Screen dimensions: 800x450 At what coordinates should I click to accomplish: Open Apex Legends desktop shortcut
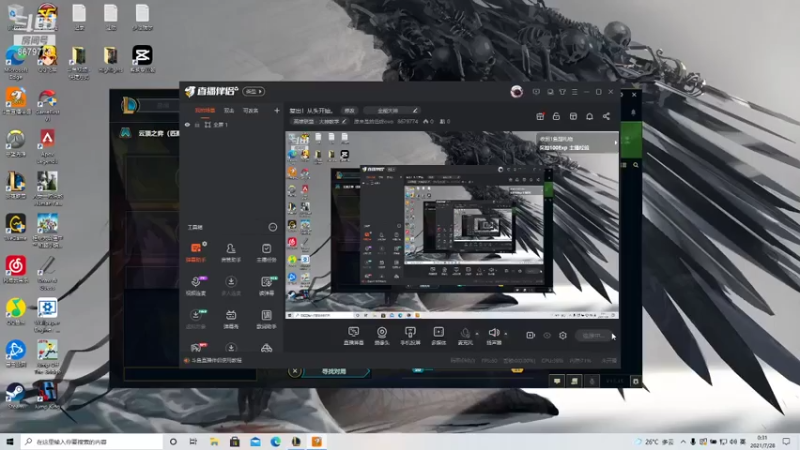point(47,146)
